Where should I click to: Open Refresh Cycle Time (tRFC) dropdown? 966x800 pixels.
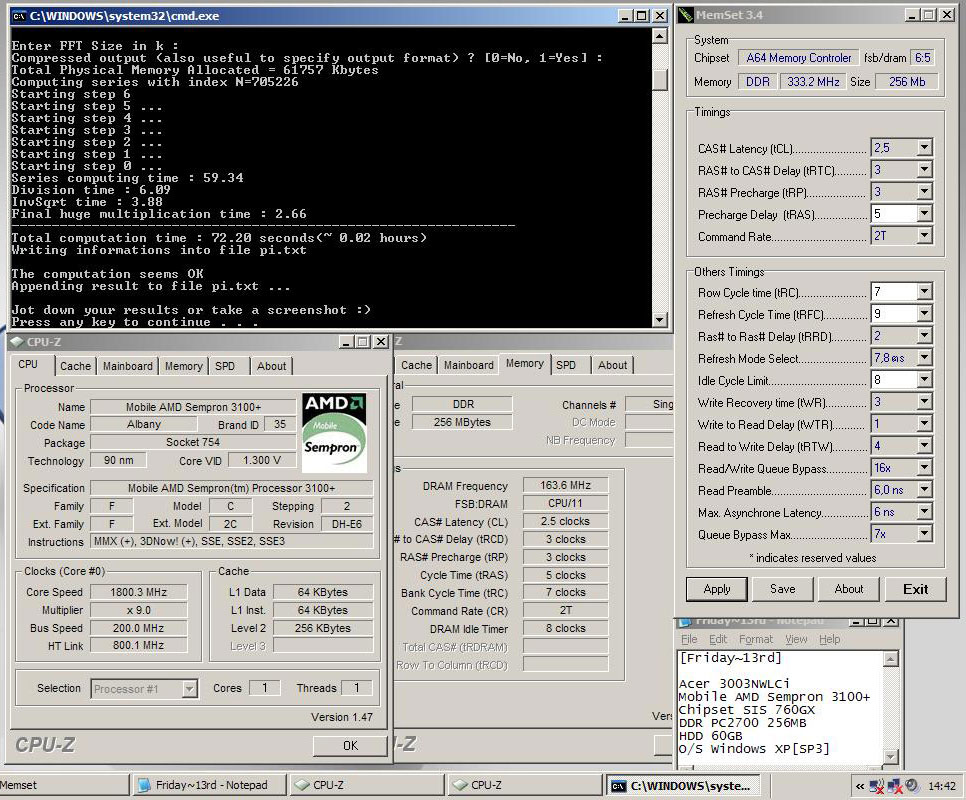click(924, 314)
